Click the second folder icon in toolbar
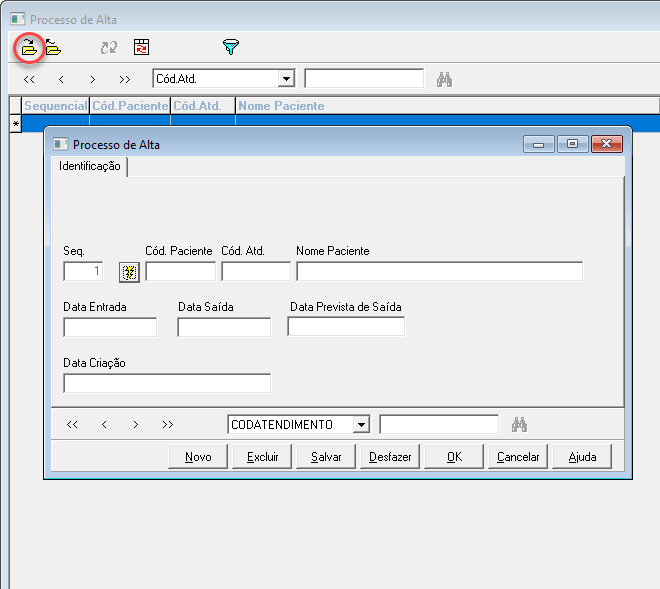This screenshot has width=660, height=589. point(53,47)
